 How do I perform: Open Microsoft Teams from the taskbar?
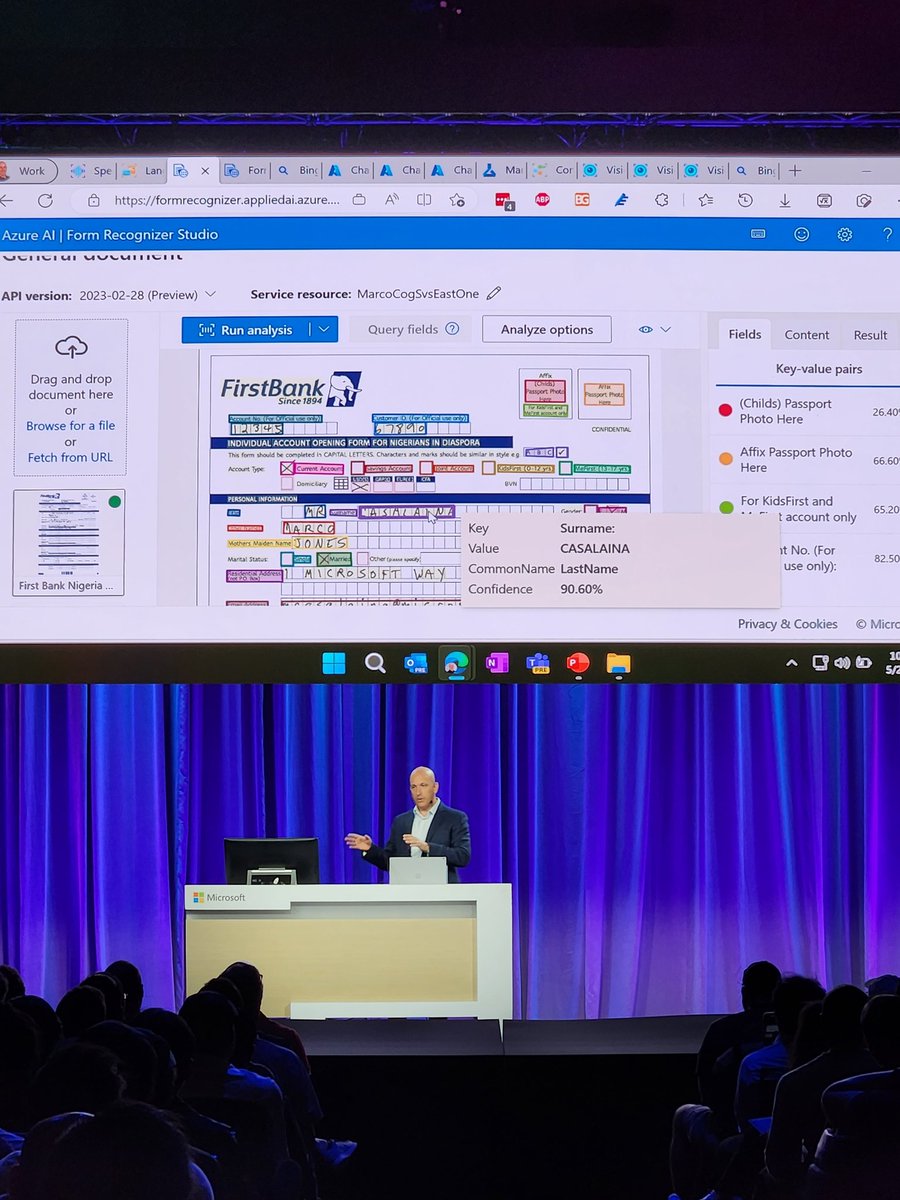point(538,663)
